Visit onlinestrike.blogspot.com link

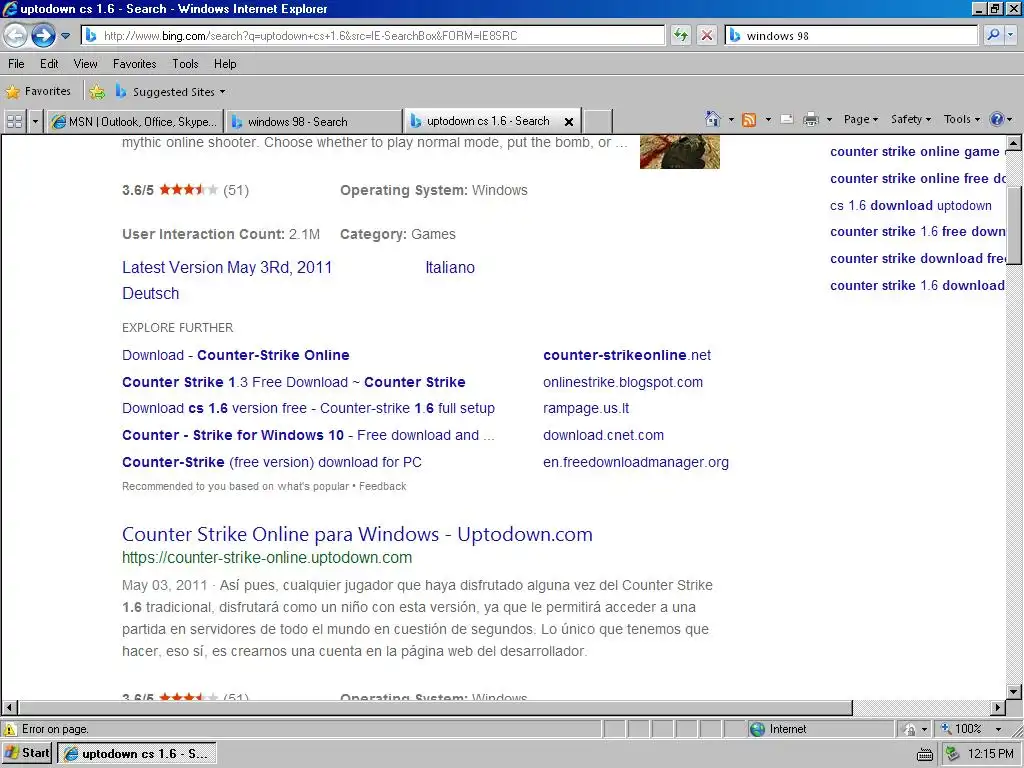[x=623, y=382]
